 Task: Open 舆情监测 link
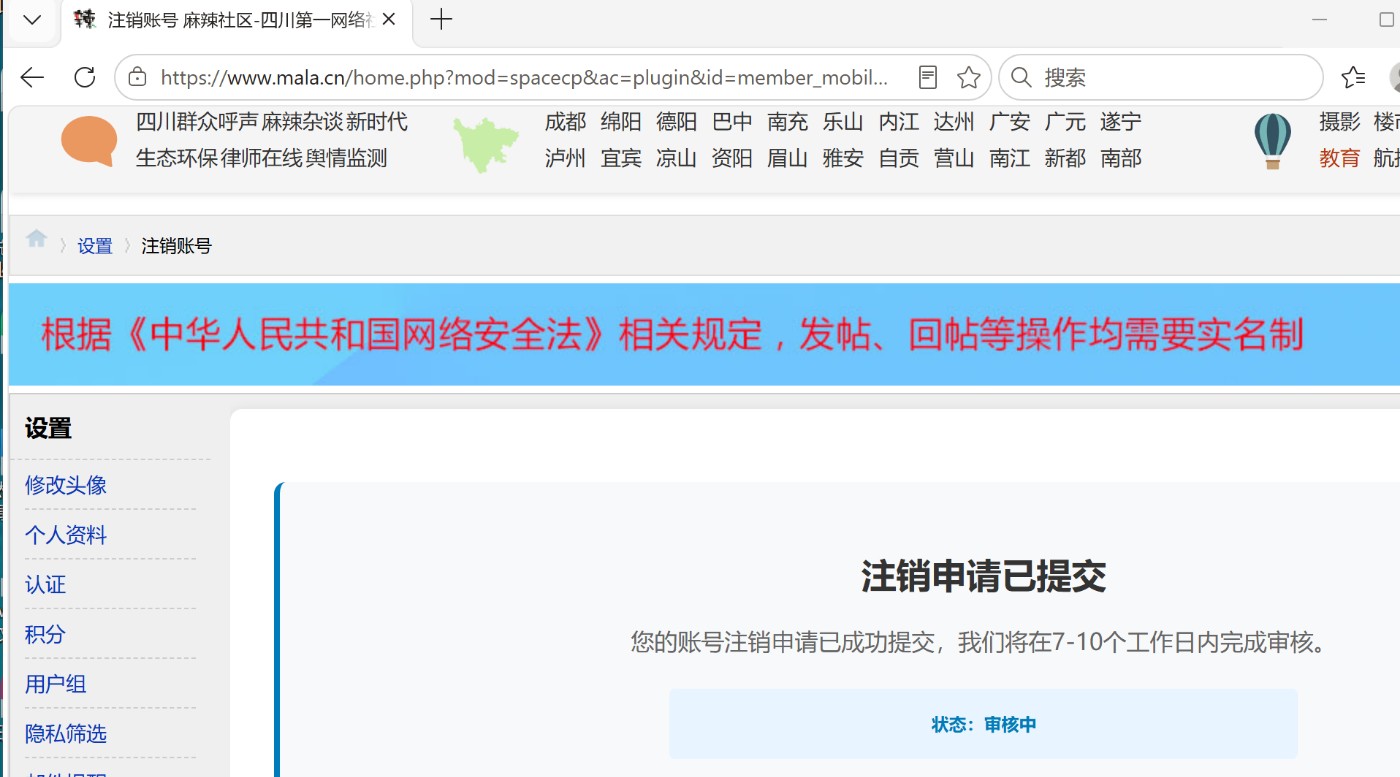tap(346, 158)
